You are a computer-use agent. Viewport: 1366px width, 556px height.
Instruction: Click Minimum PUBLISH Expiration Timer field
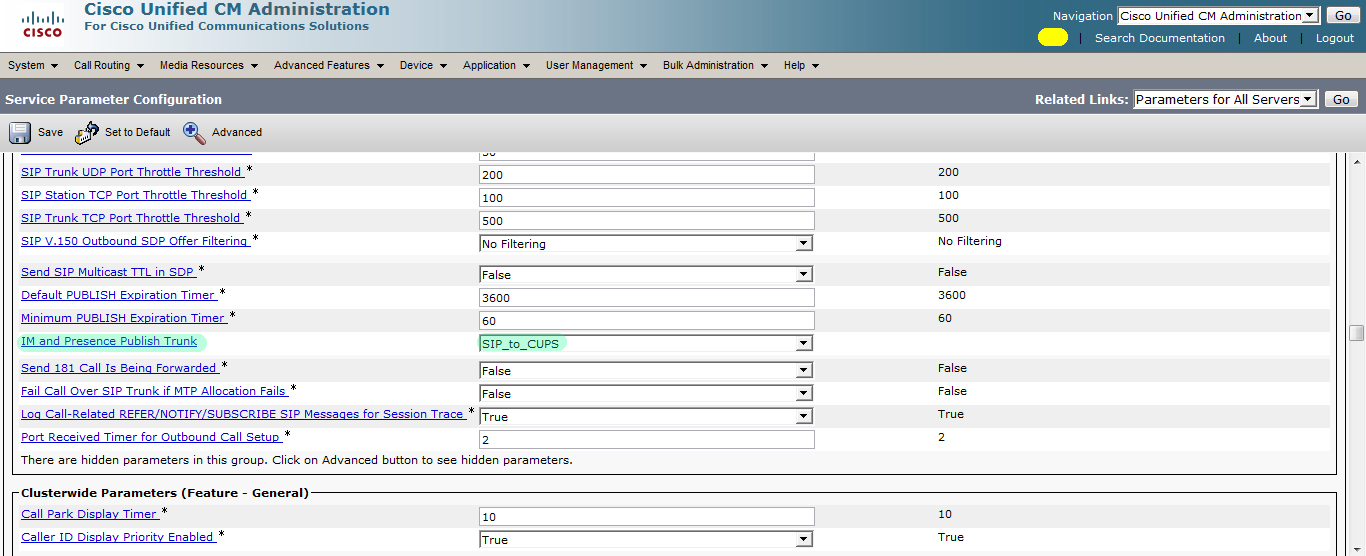(x=647, y=320)
